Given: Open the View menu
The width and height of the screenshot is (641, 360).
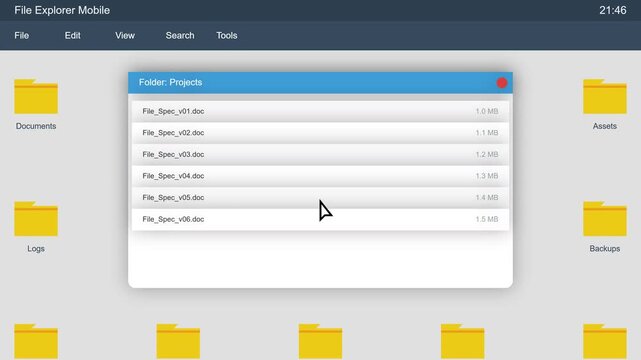Looking at the screenshot, I should click(x=125, y=36).
